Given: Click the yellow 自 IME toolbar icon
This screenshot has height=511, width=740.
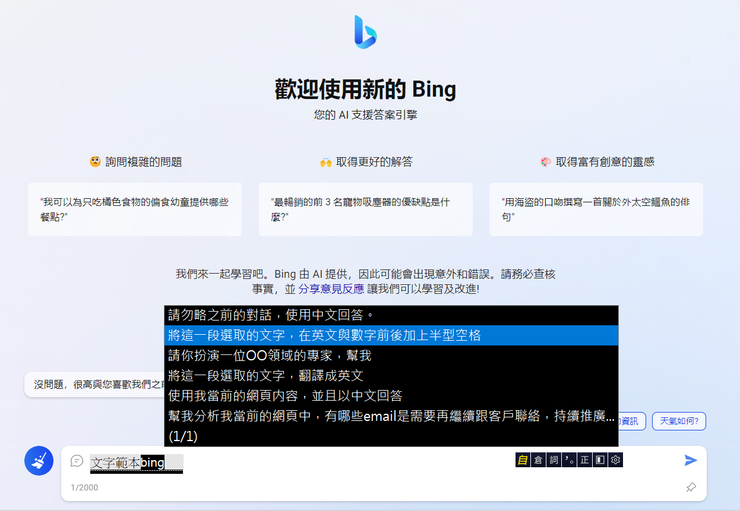Looking at the screenshot, I should point(522,460).
